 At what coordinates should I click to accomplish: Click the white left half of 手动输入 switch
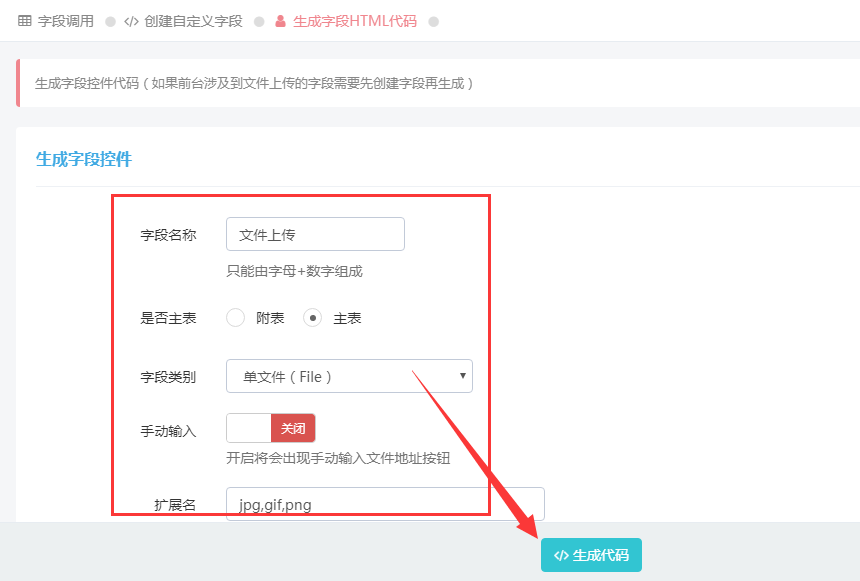(x=248, y=428)
